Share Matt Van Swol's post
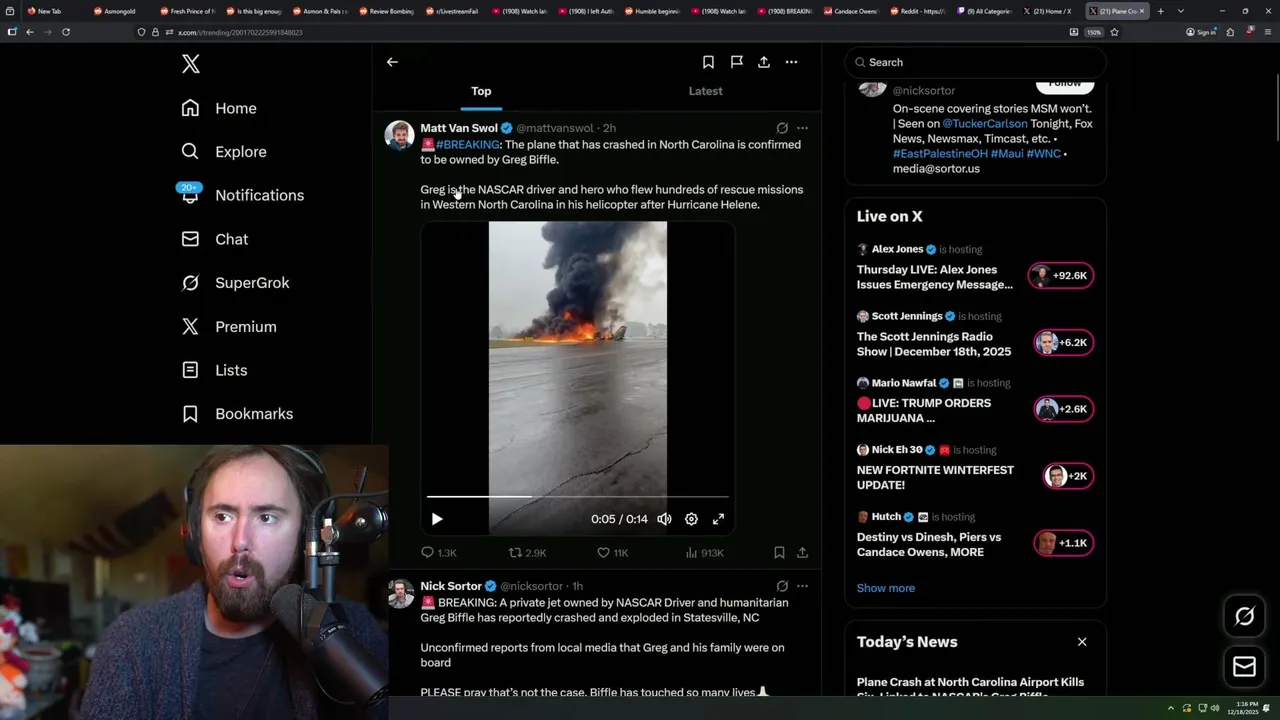Screen dimensions: 1280x720 802,552
